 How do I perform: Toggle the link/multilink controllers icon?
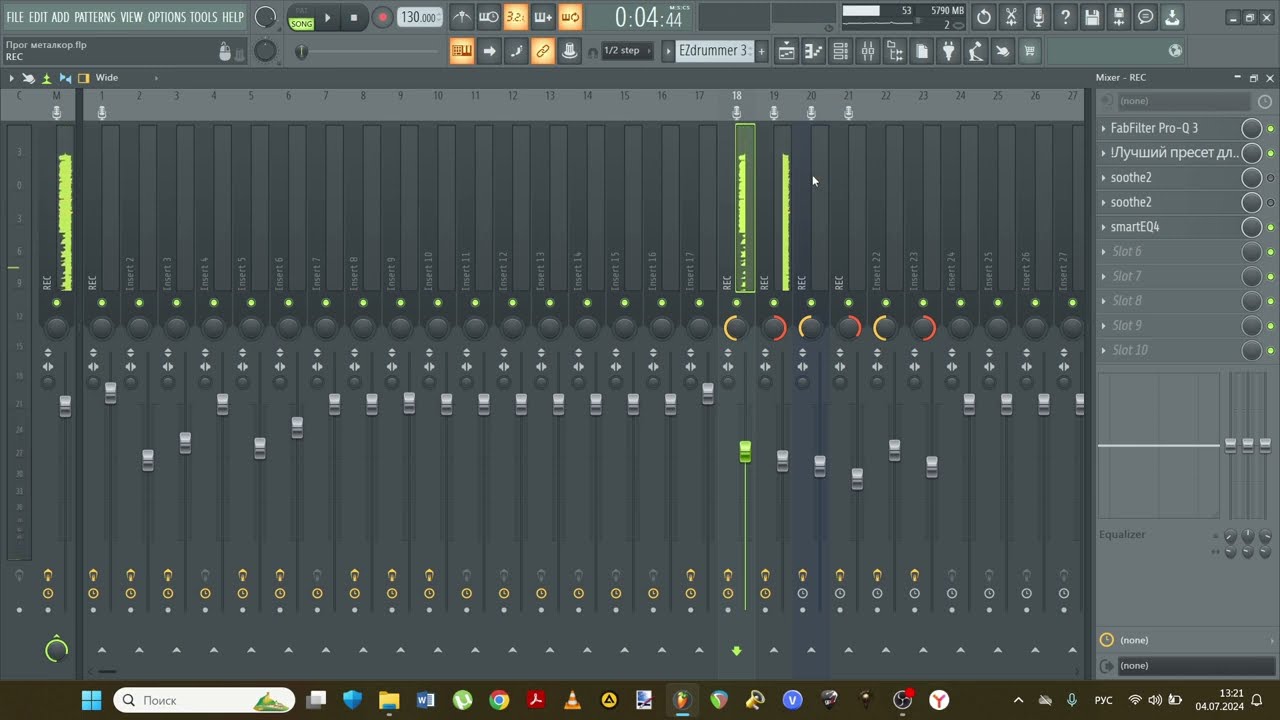coord(543,51)
